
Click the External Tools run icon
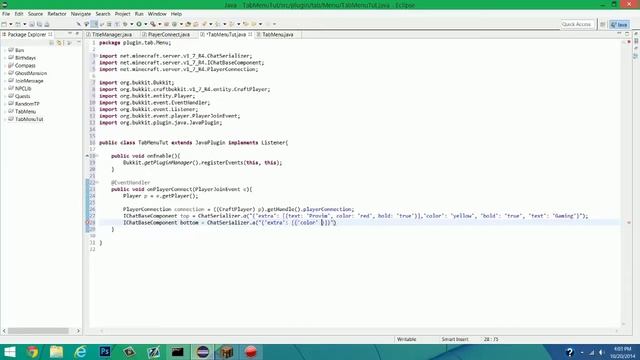click(x=153, y=24)
